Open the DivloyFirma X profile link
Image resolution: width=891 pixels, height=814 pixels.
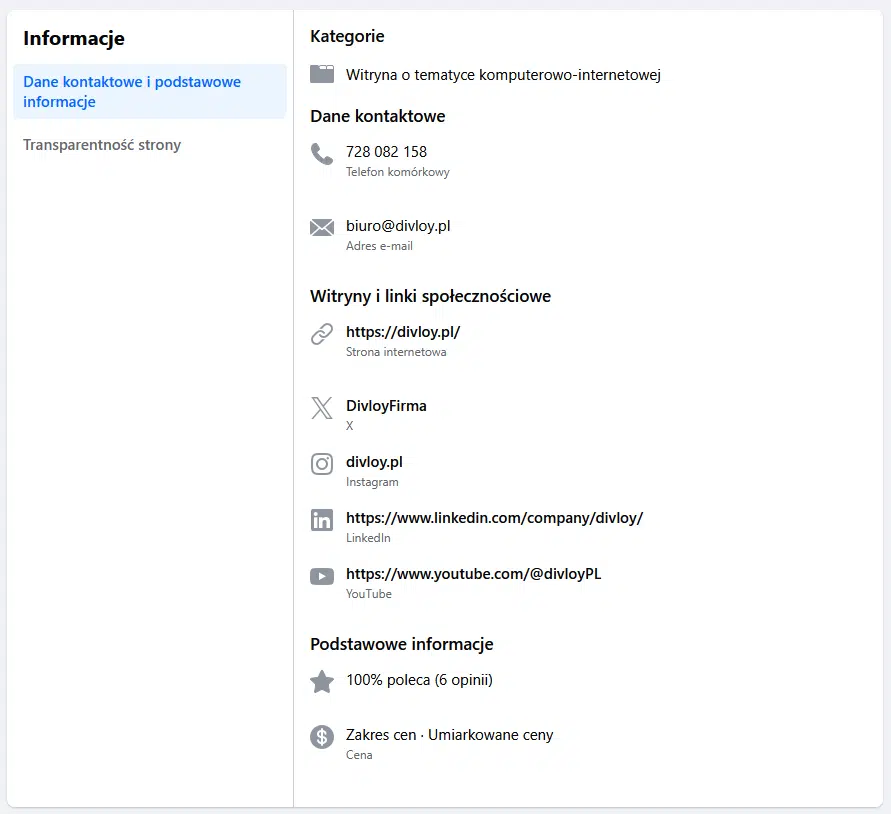[386, 406]
